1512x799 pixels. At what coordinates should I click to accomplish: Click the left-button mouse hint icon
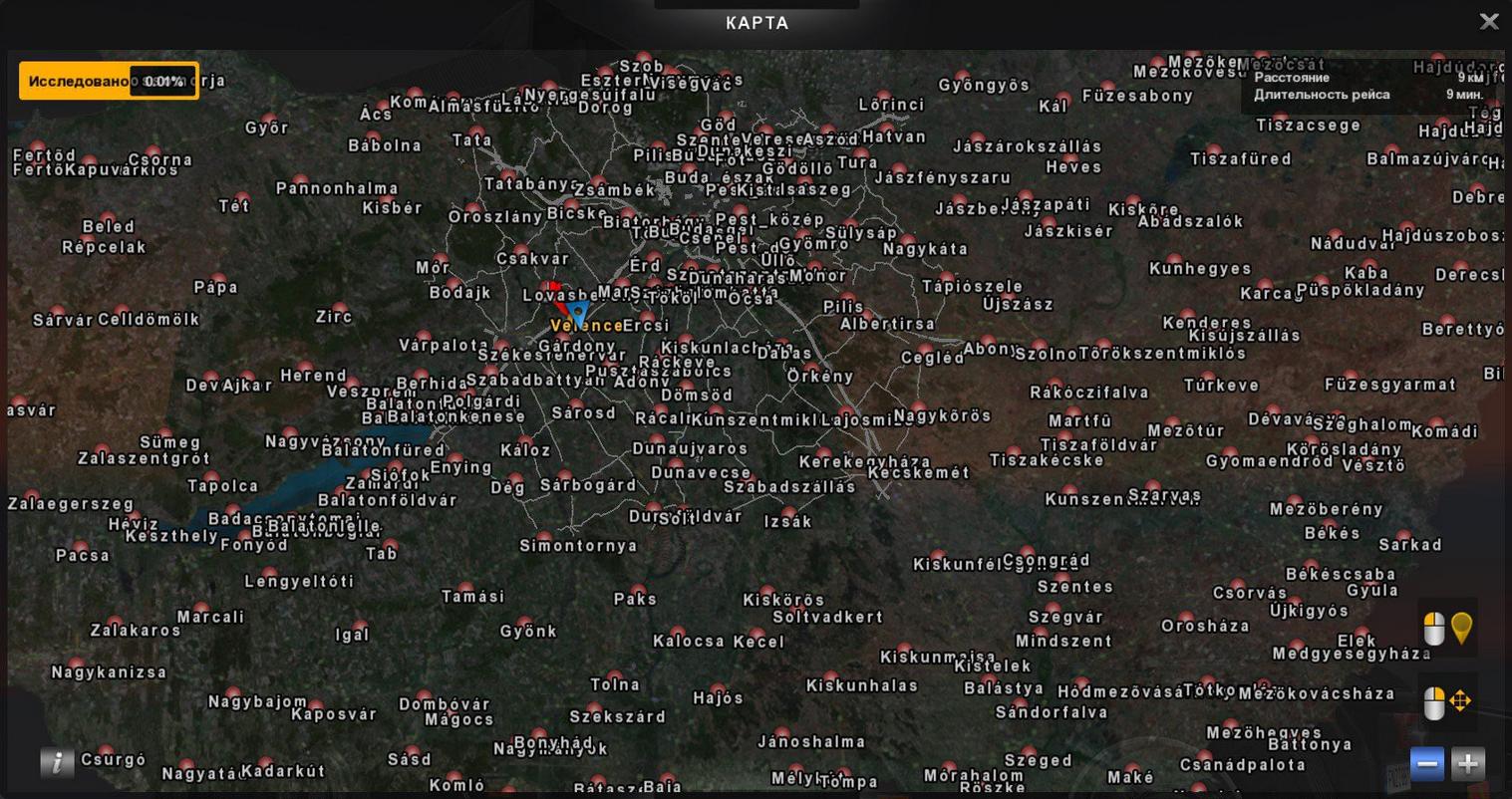(1433, 630)
